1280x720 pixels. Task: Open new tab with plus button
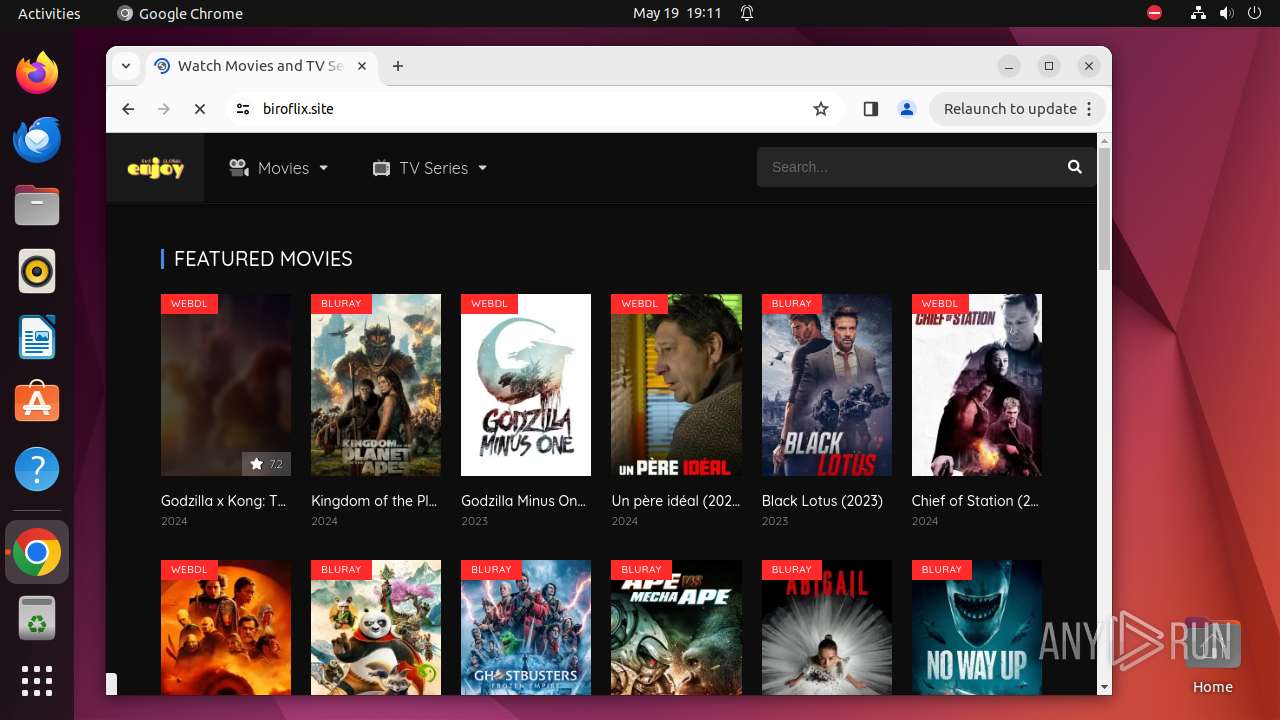(398, 66)
